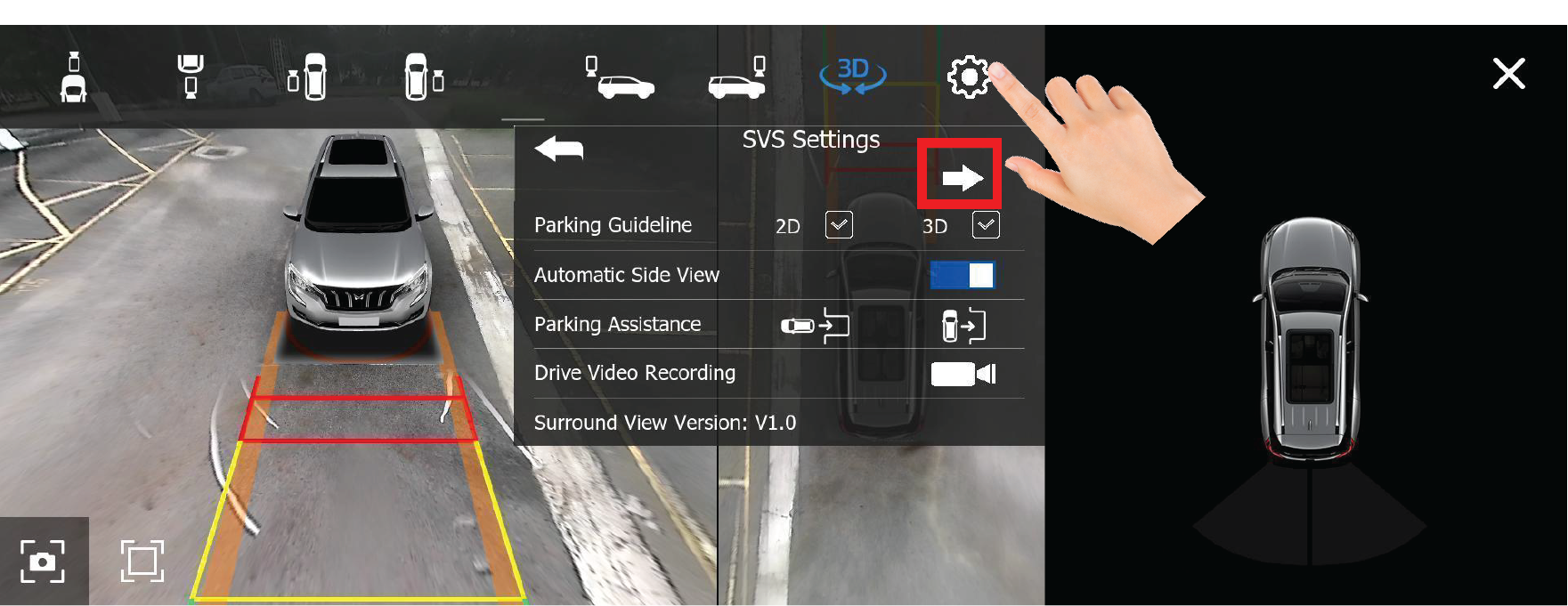Select the rear camera view icon
The height and width of the screenshot is (606, 1568).
(x=190, y=77)
